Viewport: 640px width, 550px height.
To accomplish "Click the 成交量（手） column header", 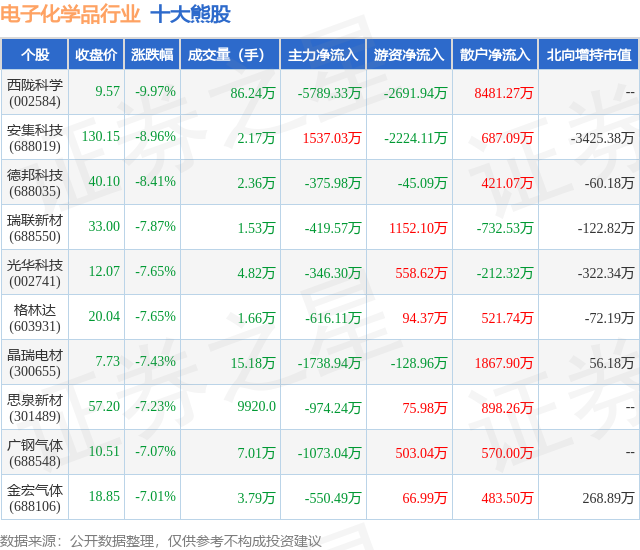I will pyautogui.click(x=230, y=54).
